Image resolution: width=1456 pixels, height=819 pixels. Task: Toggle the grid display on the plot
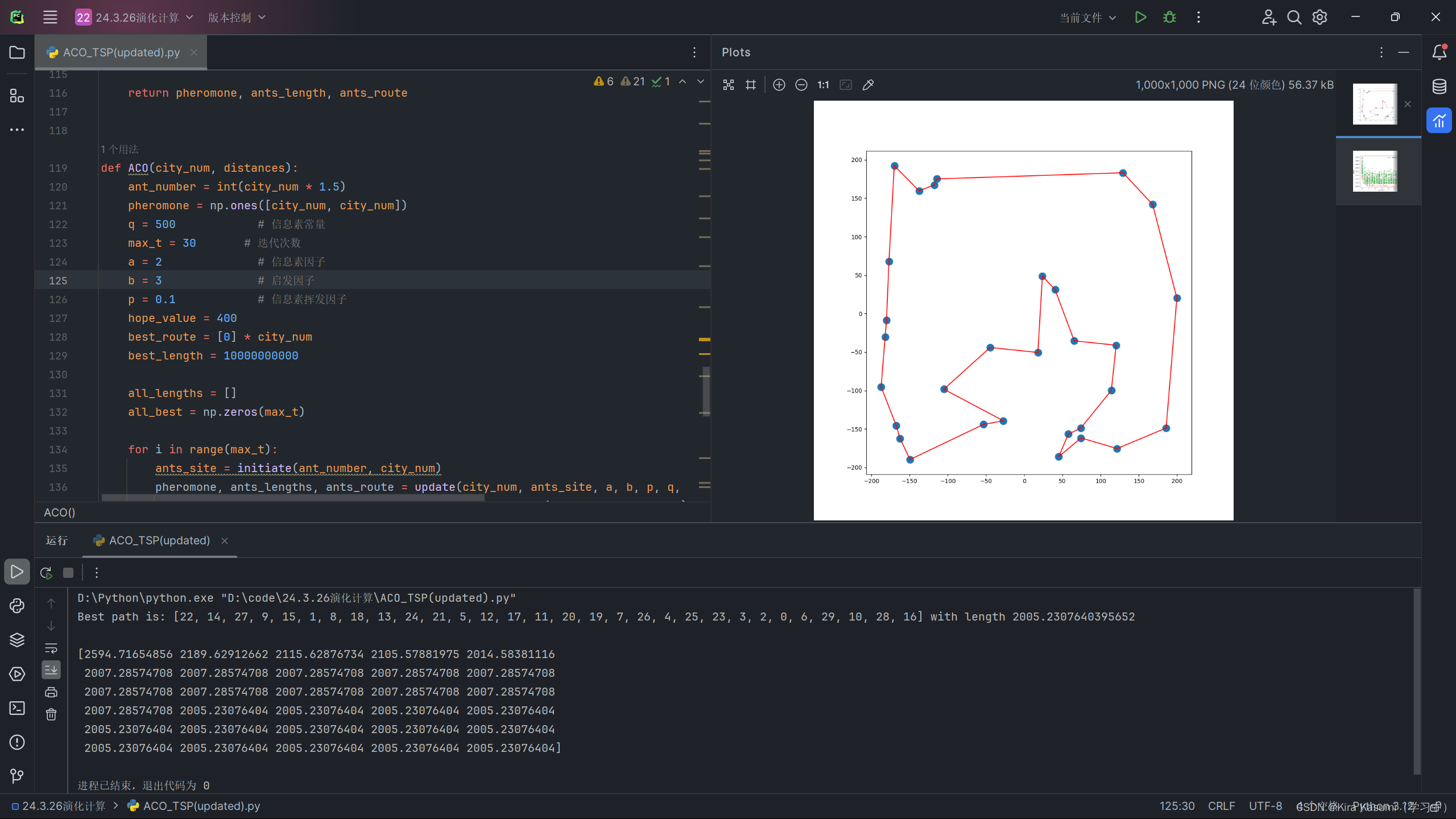click(x=751, y=85)
